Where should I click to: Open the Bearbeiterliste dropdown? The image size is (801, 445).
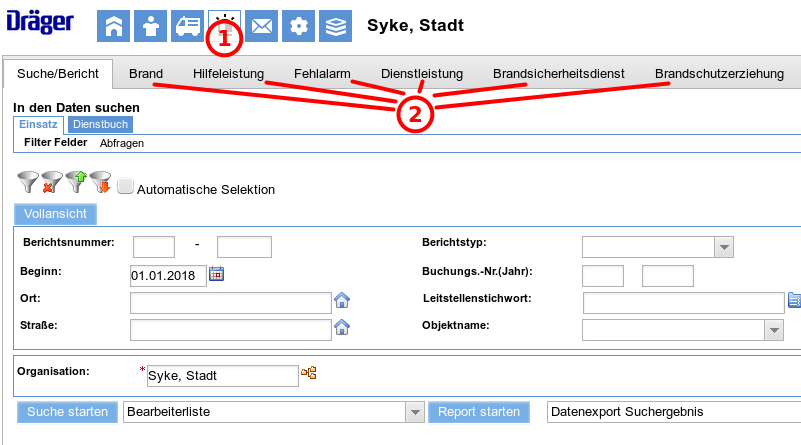tap(414, 412)
